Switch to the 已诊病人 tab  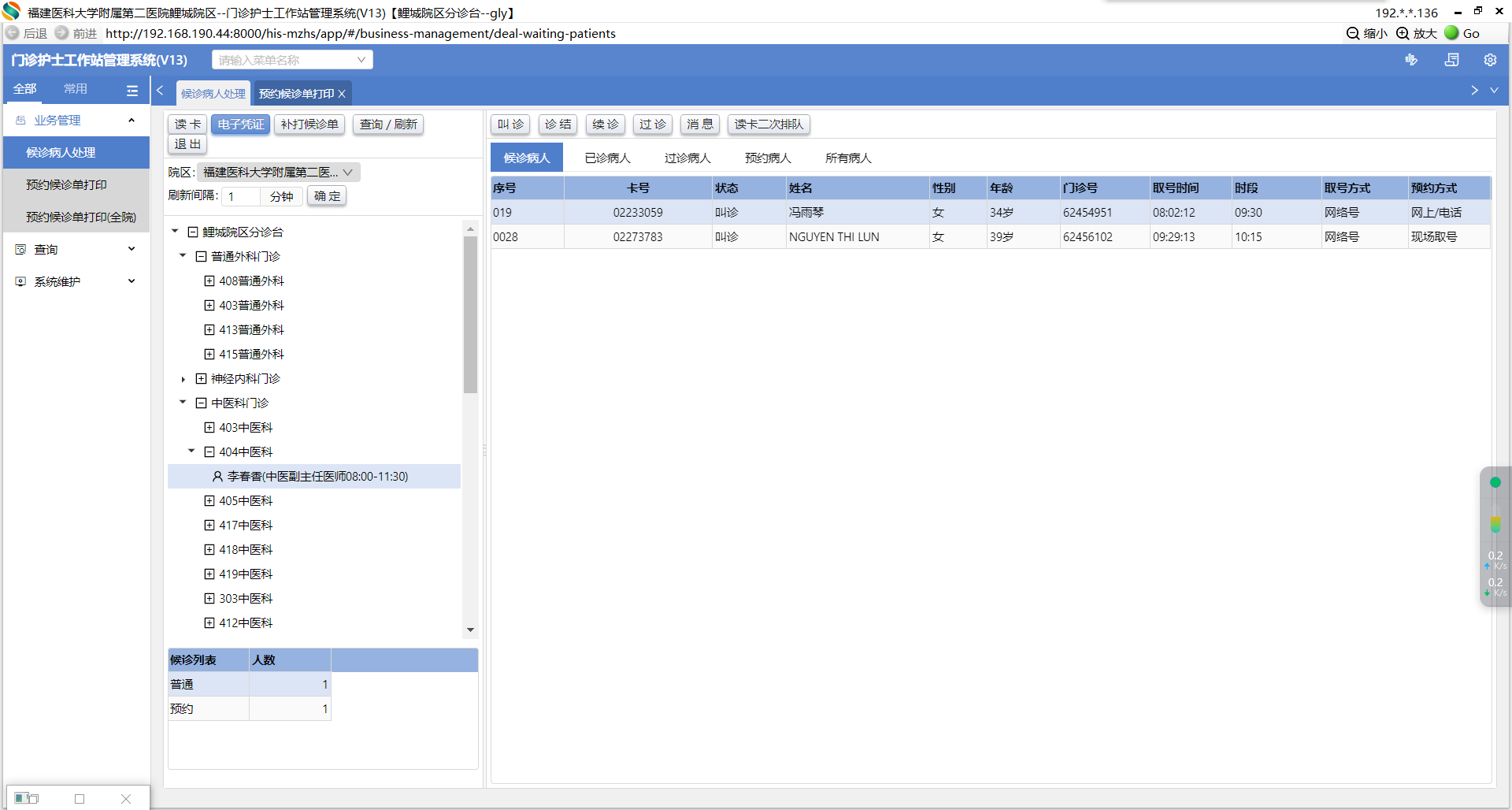608,158
